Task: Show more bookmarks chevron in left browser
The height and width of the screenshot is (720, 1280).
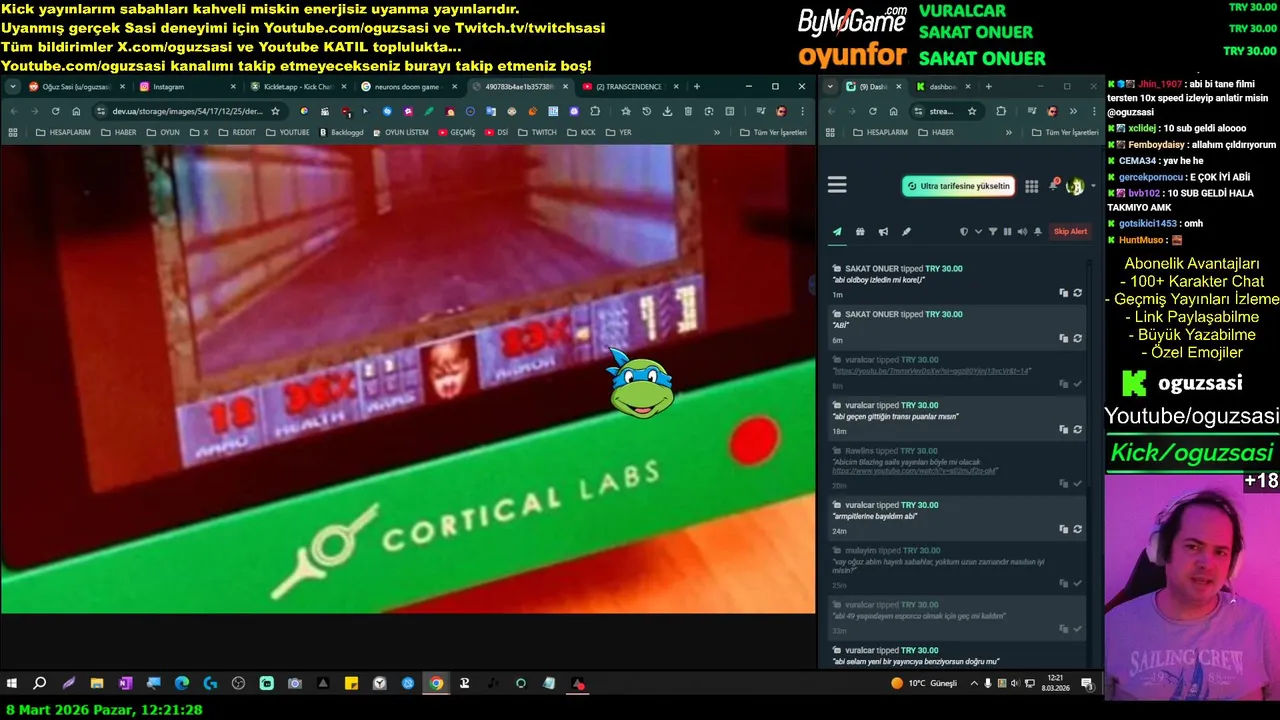Action: click(716, 132)
